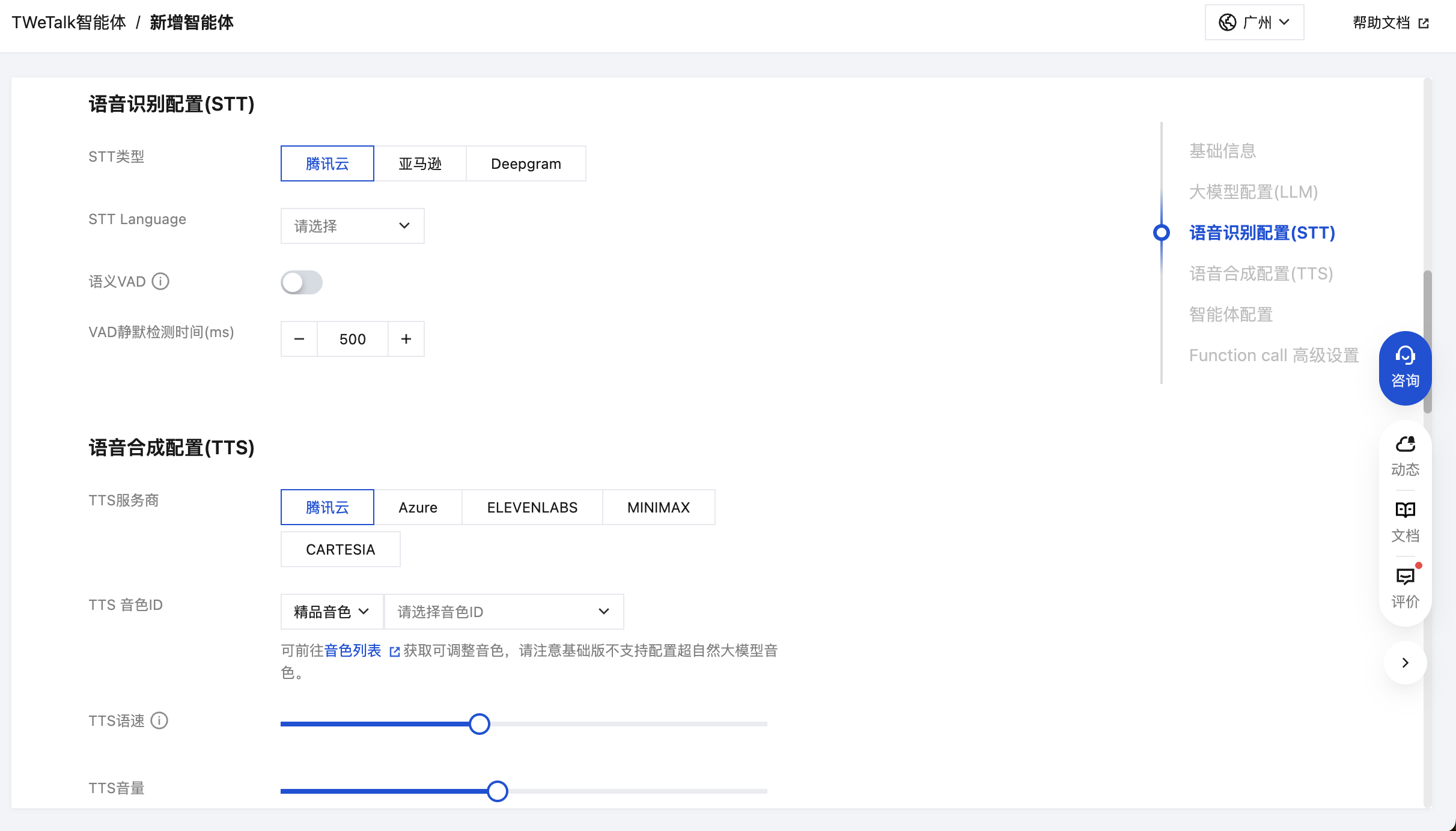This screenshot has width=1456, height=831.
Task: Go to the TWeTalk智能体 breadcrumb
Action: [x=69, y=22]
